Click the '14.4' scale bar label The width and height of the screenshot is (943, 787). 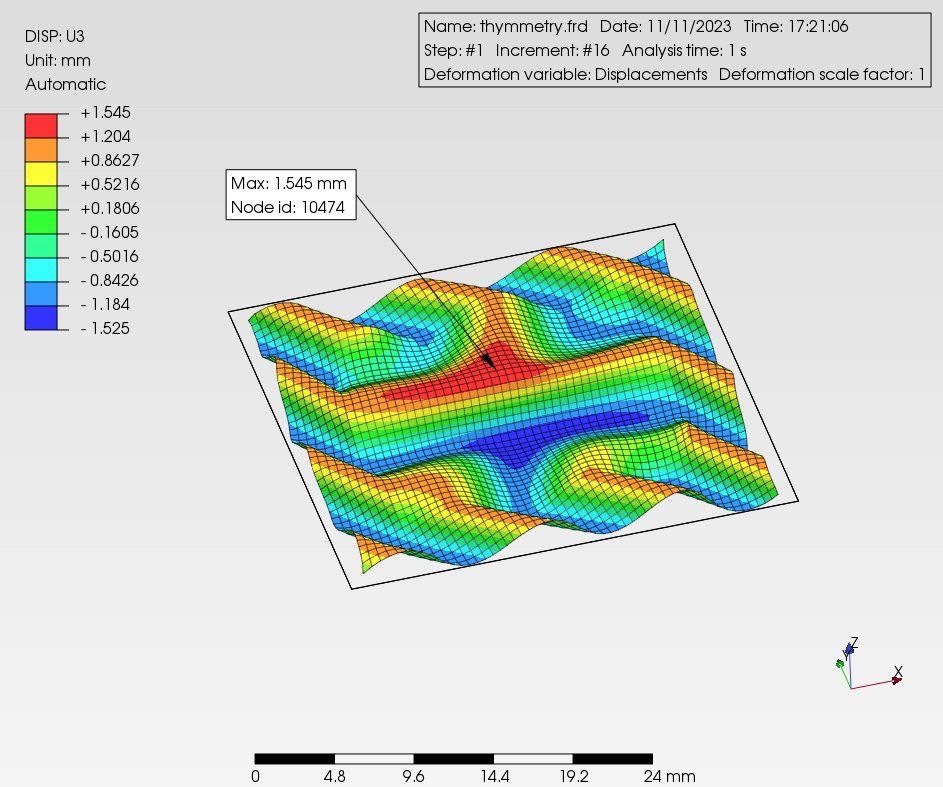tap(494, 776)
